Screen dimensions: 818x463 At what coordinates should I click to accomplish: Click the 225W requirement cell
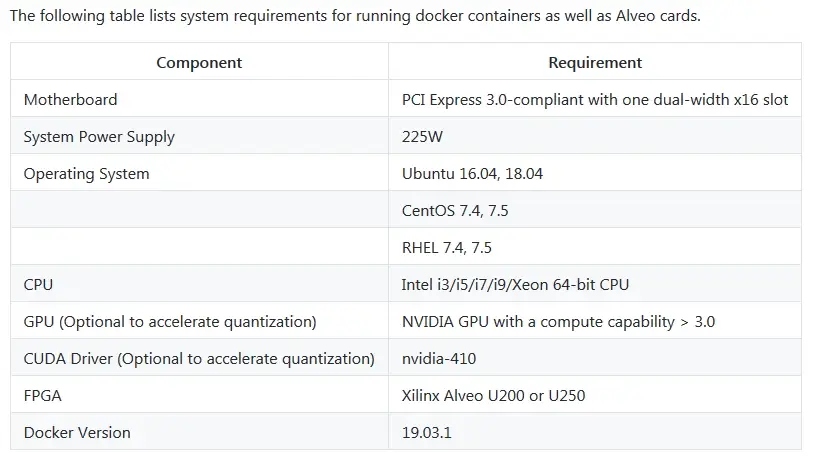pos(422,136)
